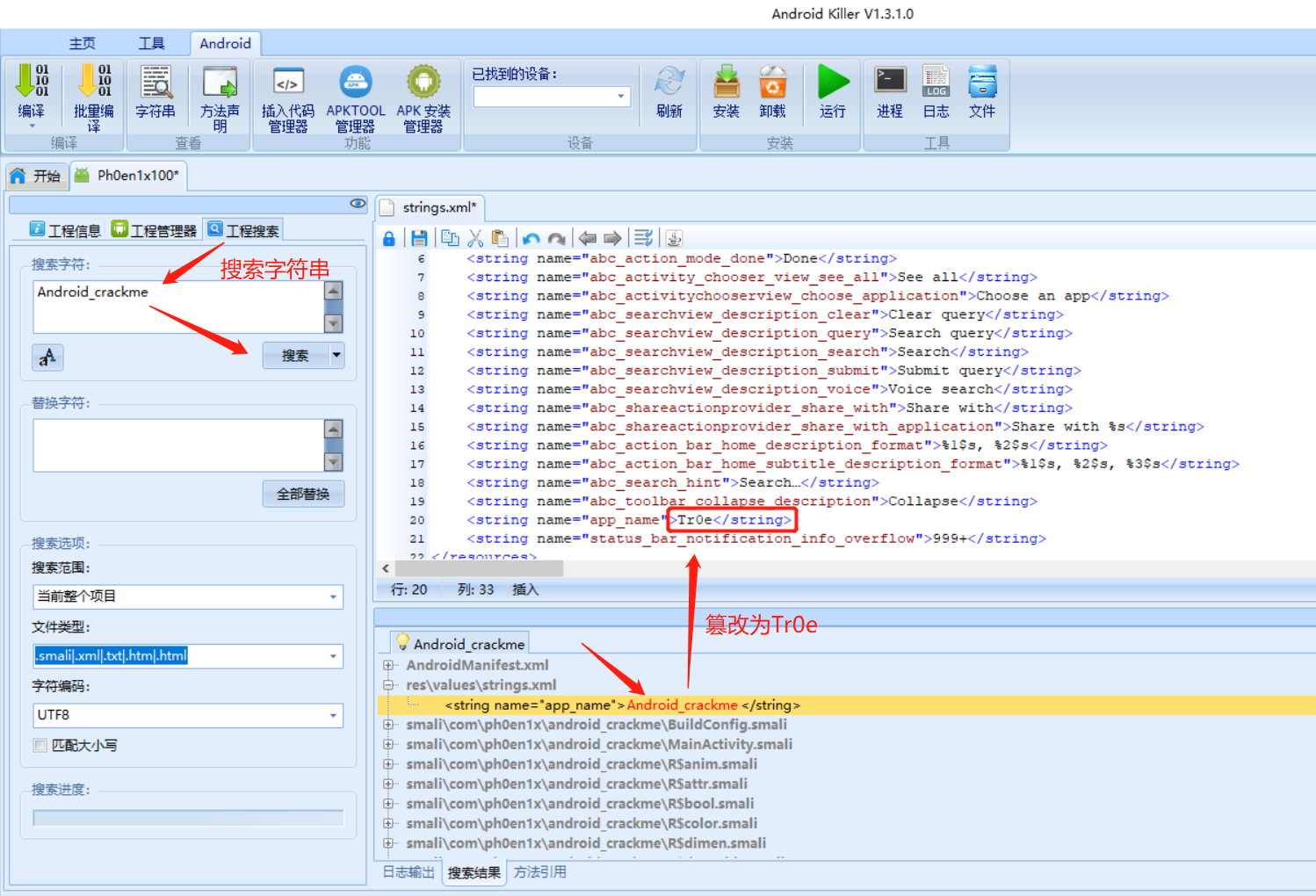Click the Android_crackme search field
The image size is (1316, 896).
click(x=178, y=307)
